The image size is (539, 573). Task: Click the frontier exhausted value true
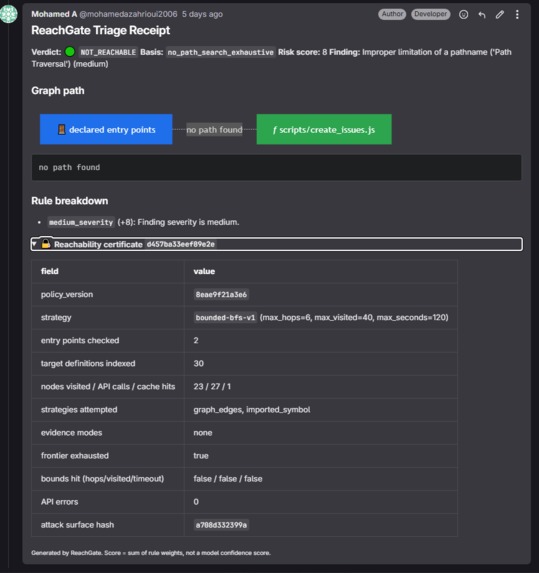[201, 456]
